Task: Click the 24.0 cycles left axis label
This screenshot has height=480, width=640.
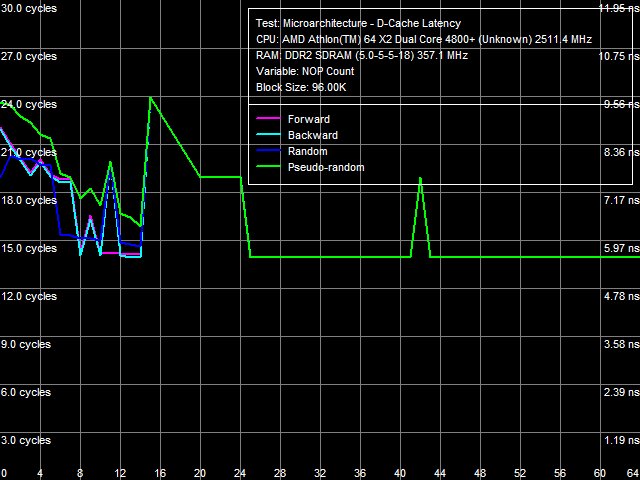Action: [29, 104]
